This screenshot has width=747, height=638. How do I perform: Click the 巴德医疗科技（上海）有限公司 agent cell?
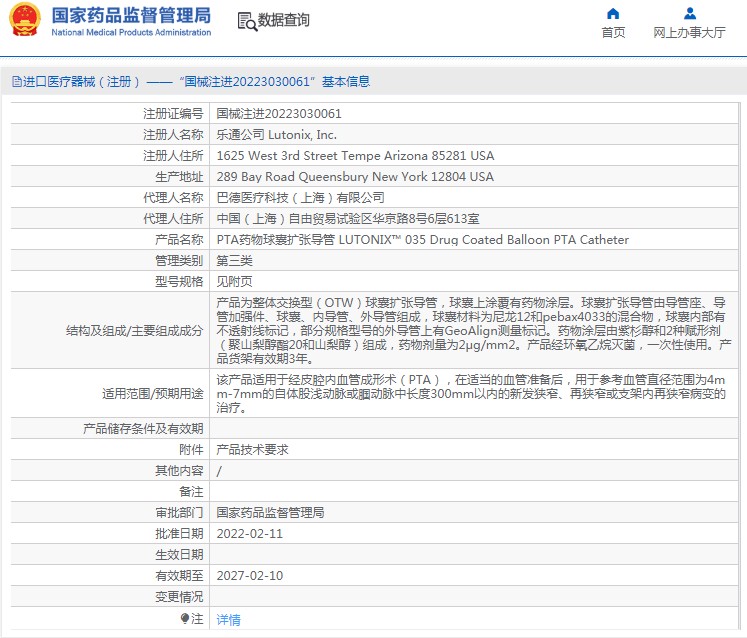coord(474,197)
